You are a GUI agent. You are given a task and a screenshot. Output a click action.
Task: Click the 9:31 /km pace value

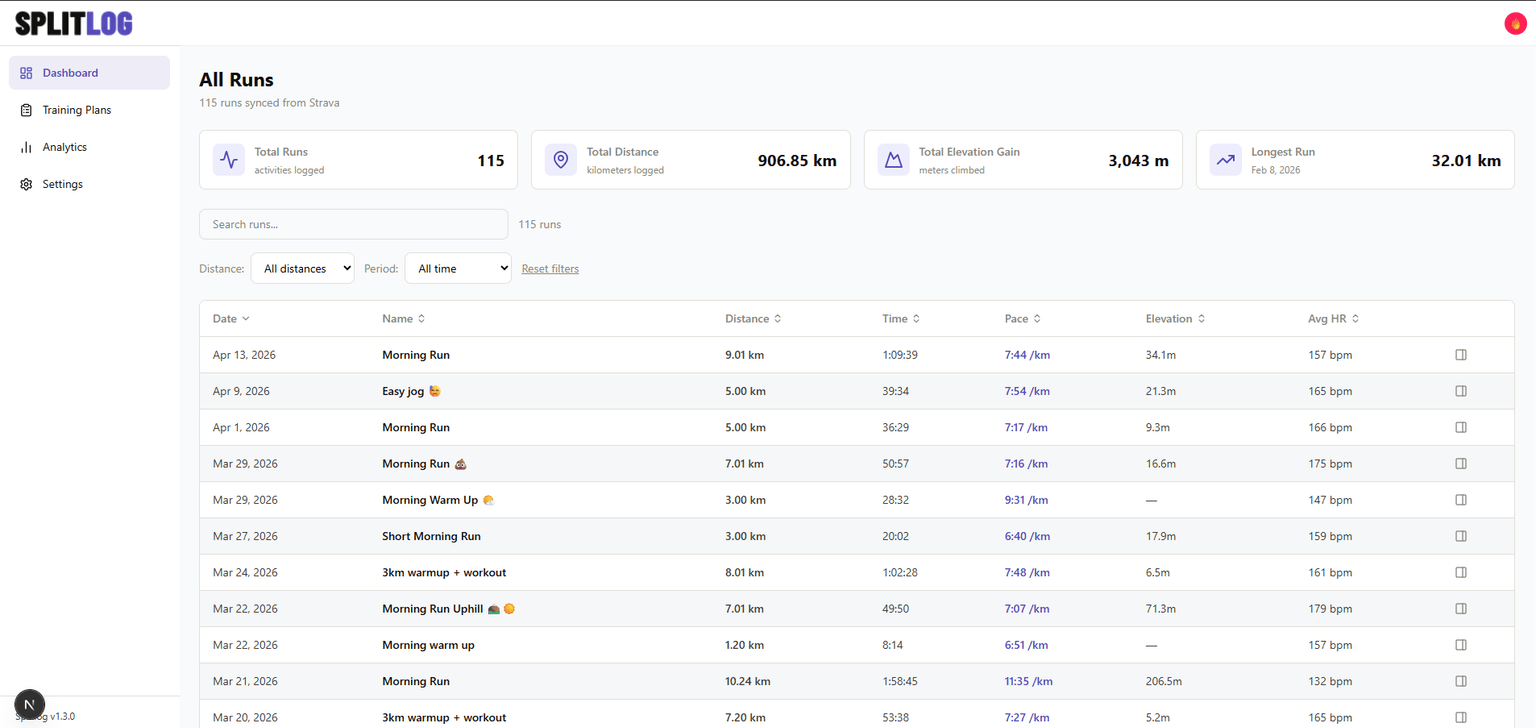[x=1027, y=500]
